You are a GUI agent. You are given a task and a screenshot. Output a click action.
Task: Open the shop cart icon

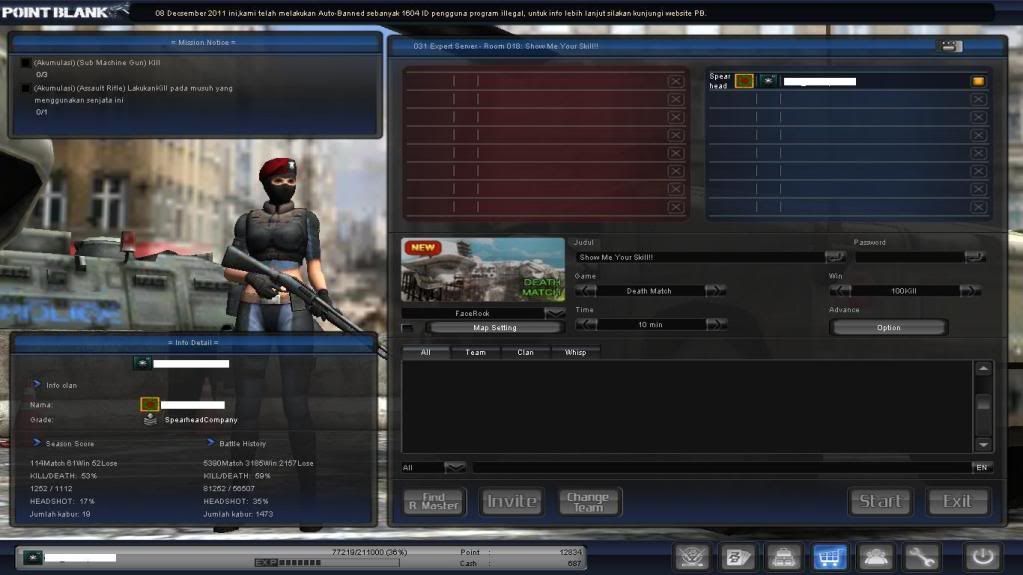click(x=829, y=557)
